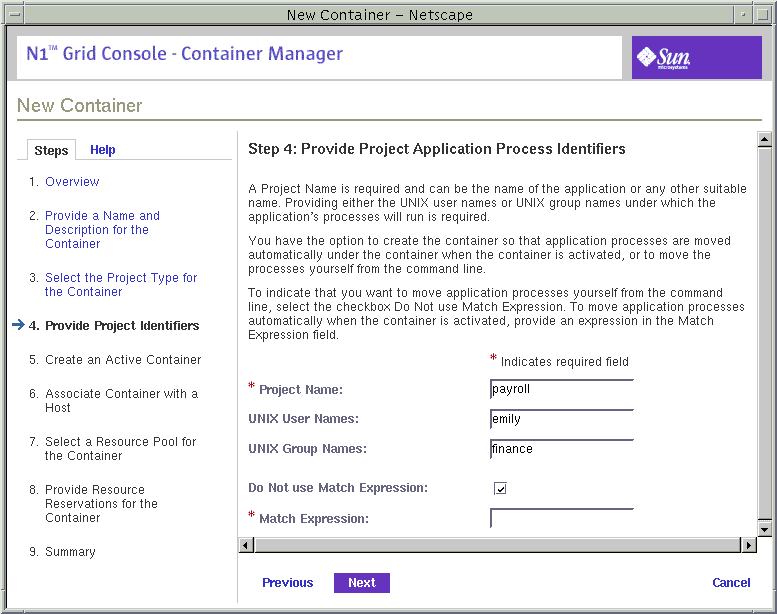Switch to the Steps tab

pos(51,150)
